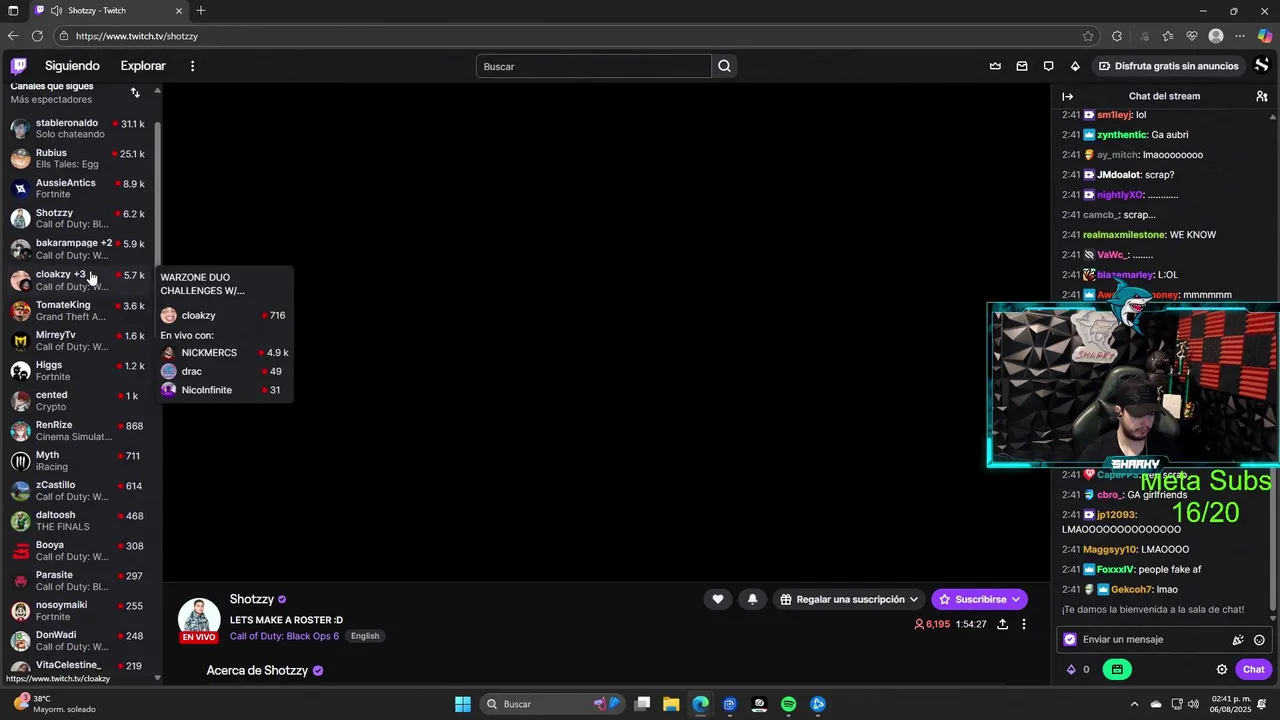Image resolution: width=1280 pixels, height=720 pixels.
Task: Open drac in the hover popup
Action: pos(226,371)
